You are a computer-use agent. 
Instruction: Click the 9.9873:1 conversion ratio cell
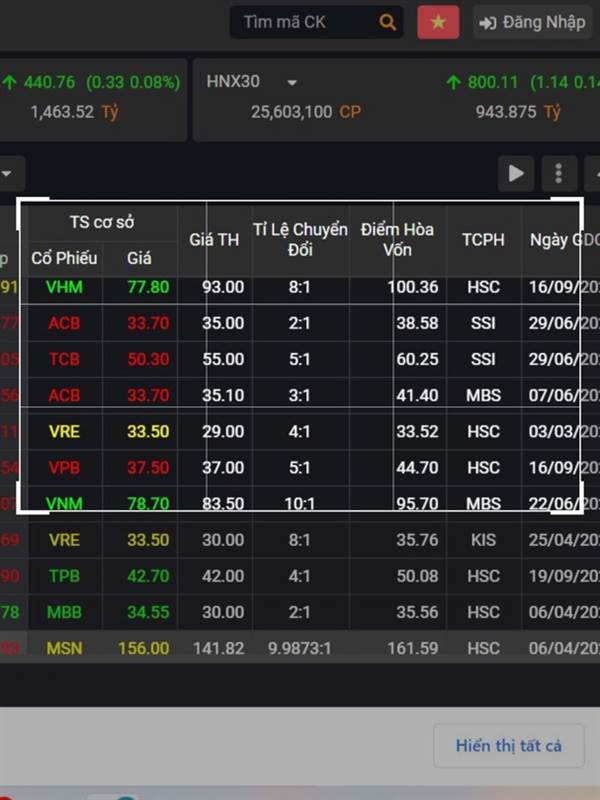(x=299, y=648)
